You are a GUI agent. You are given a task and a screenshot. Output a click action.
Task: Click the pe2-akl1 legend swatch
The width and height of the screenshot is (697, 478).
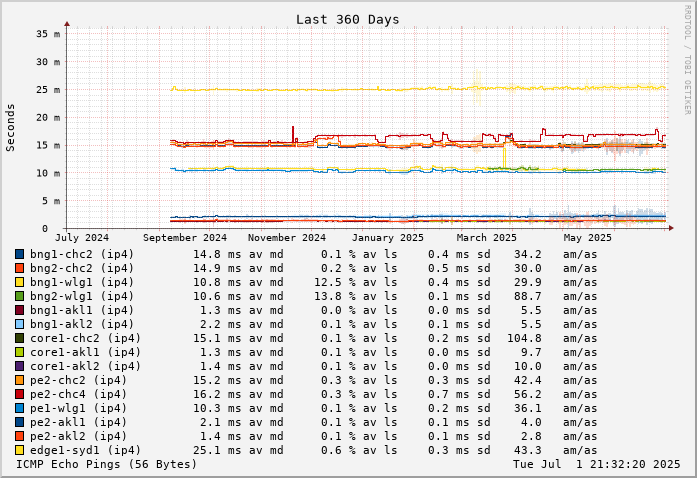pyautogui.click(x=19, y=422)
